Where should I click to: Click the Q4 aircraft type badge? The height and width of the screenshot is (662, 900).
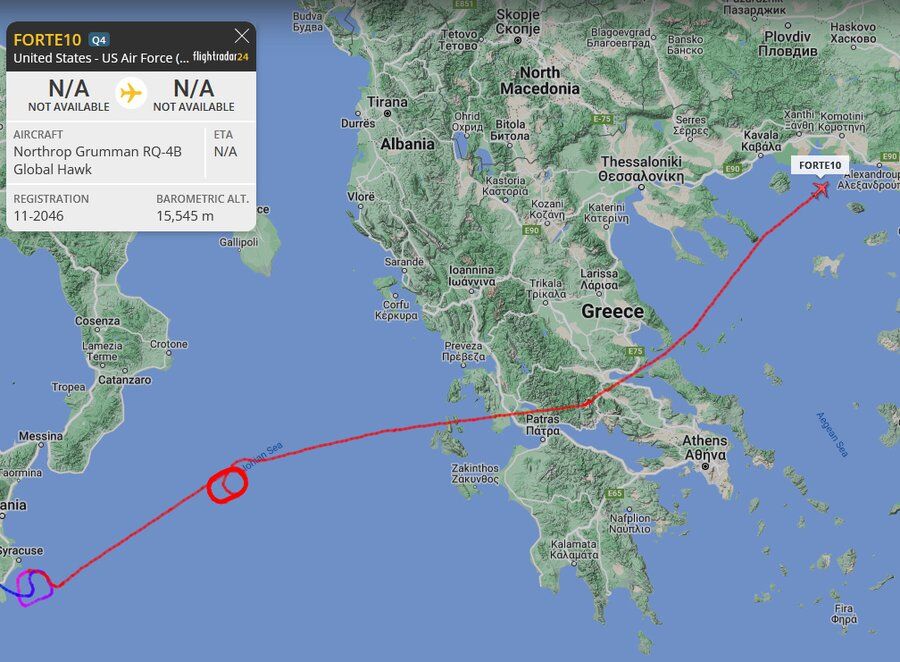99,40
